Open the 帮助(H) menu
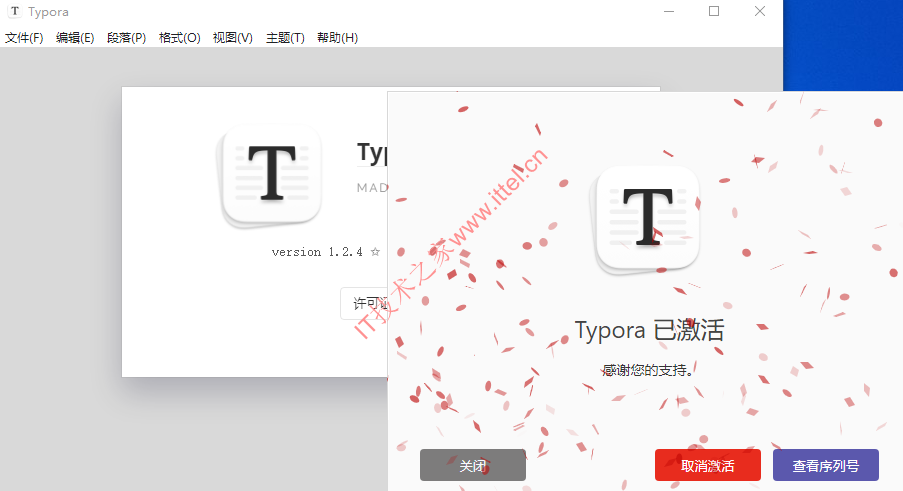The height and width of the screenshot is (491, 903). (x=337, y=38)
